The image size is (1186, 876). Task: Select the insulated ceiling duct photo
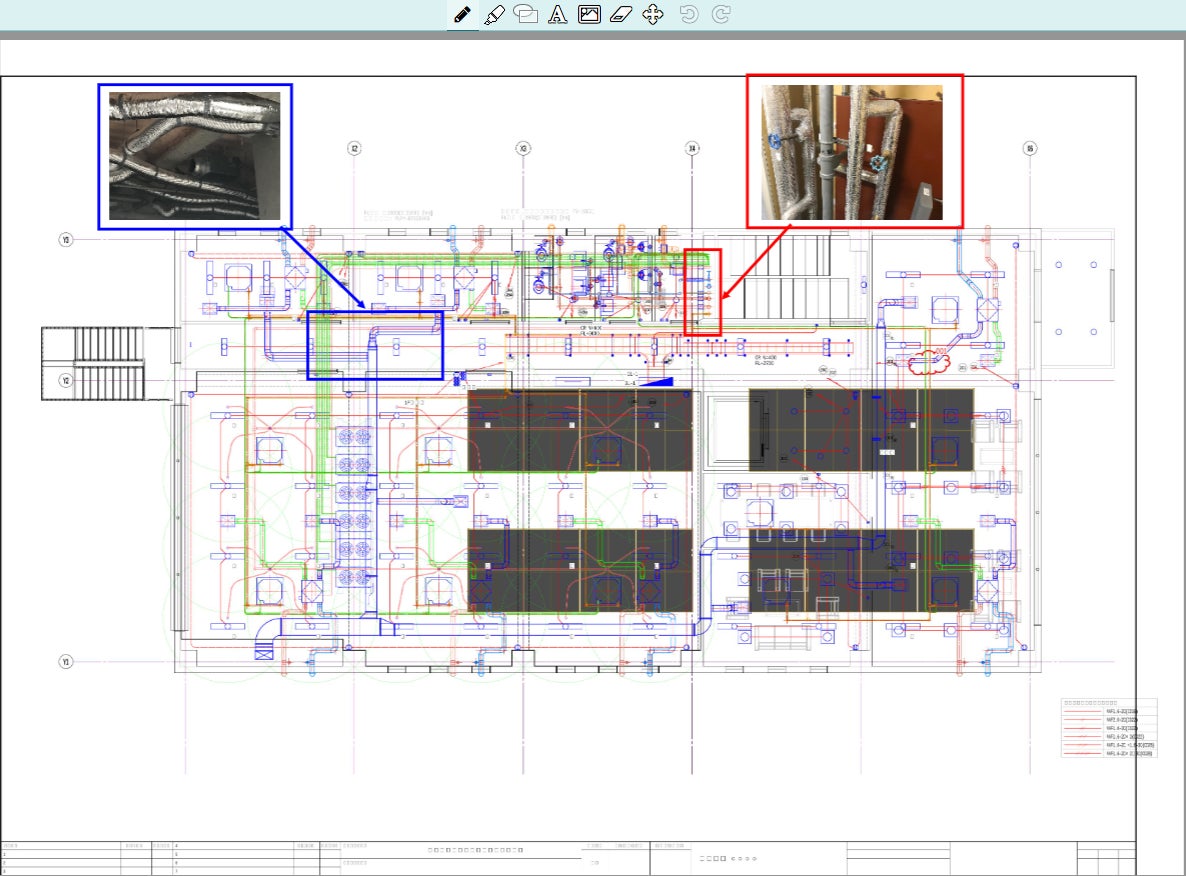pyautogui.click(x=195, y=156)
